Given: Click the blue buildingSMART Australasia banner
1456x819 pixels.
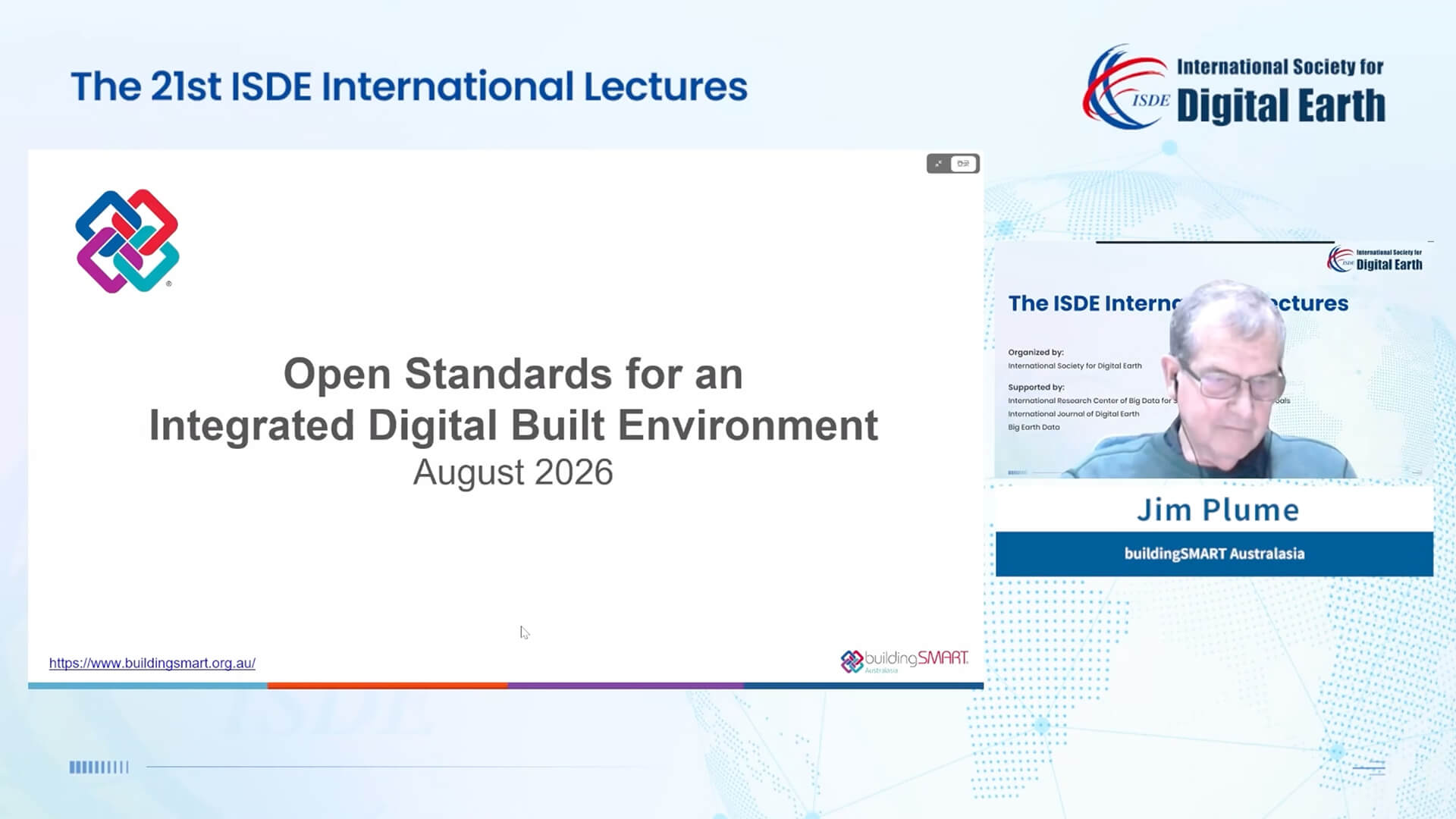Looking at the screenshot, I should pos(1214,554).
